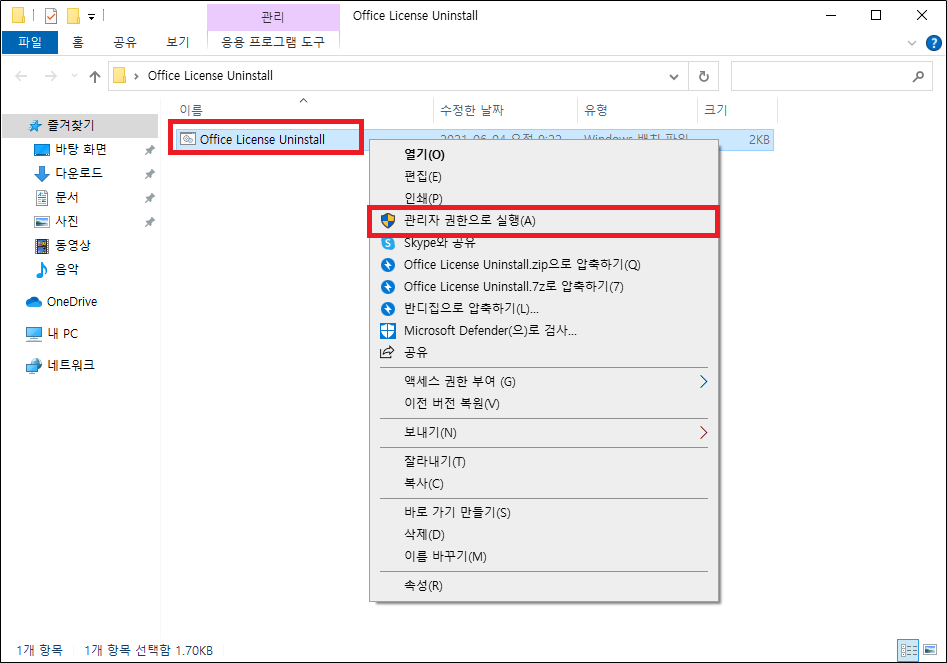Choose 편집(E) in context menu
Image resolution: width=947 pixels, height=663 pixels.
pyautogui.click(x=544, y=177)
